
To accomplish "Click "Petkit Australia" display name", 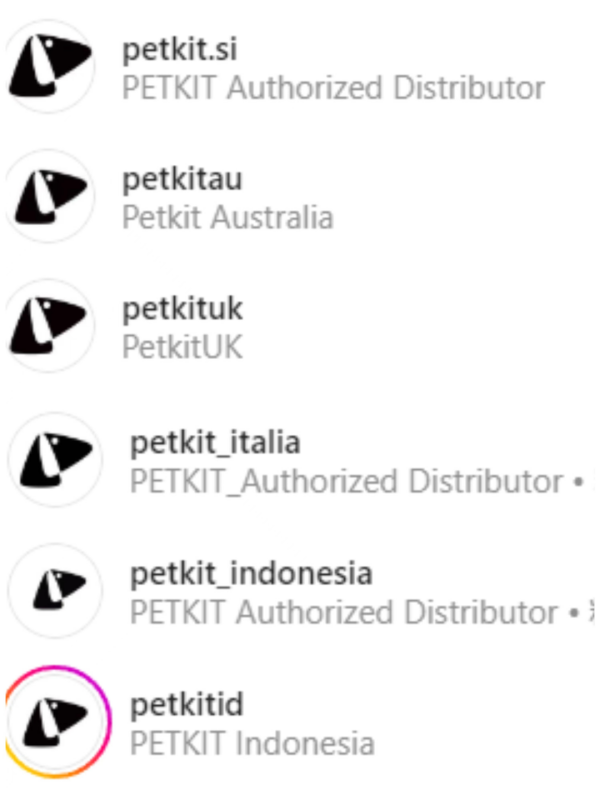I will pyautogui.click(x=228, y=218).
